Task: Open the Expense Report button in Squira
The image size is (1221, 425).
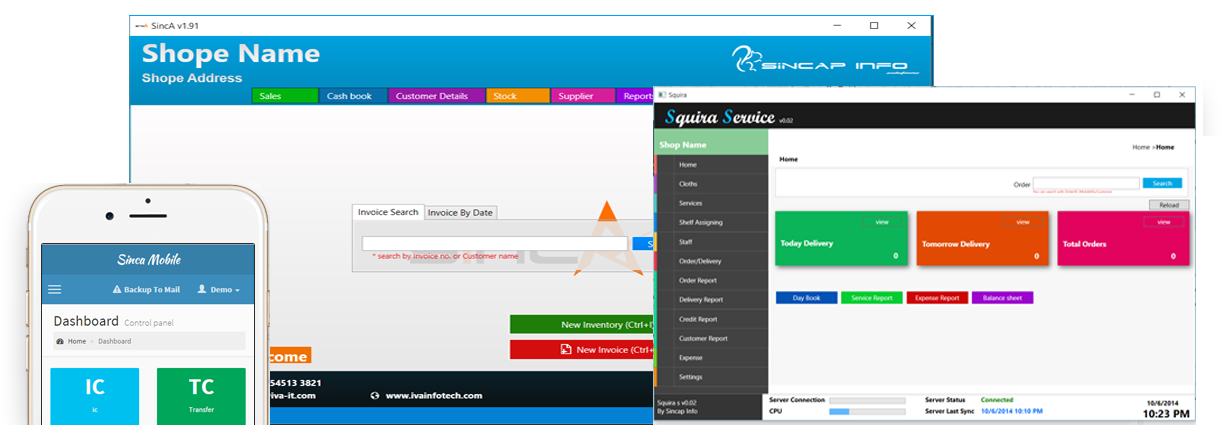Action: [x=937, y=298]
